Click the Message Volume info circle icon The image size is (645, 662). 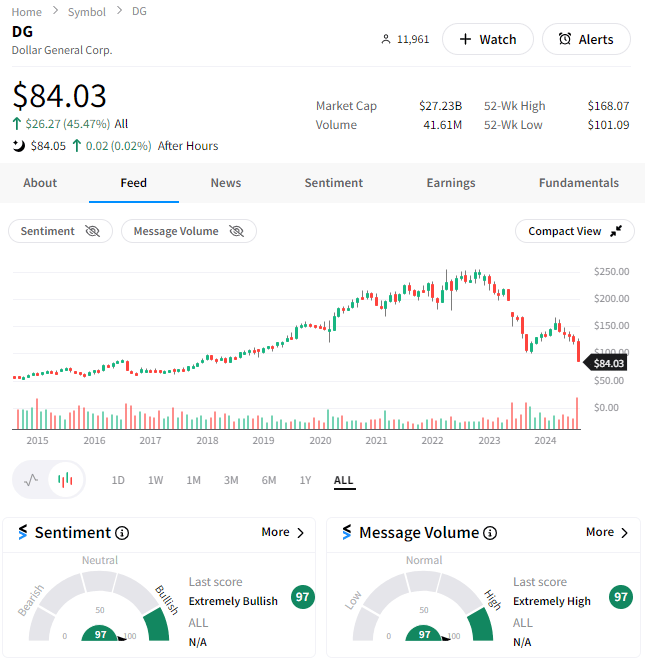[x=490, y=533]
